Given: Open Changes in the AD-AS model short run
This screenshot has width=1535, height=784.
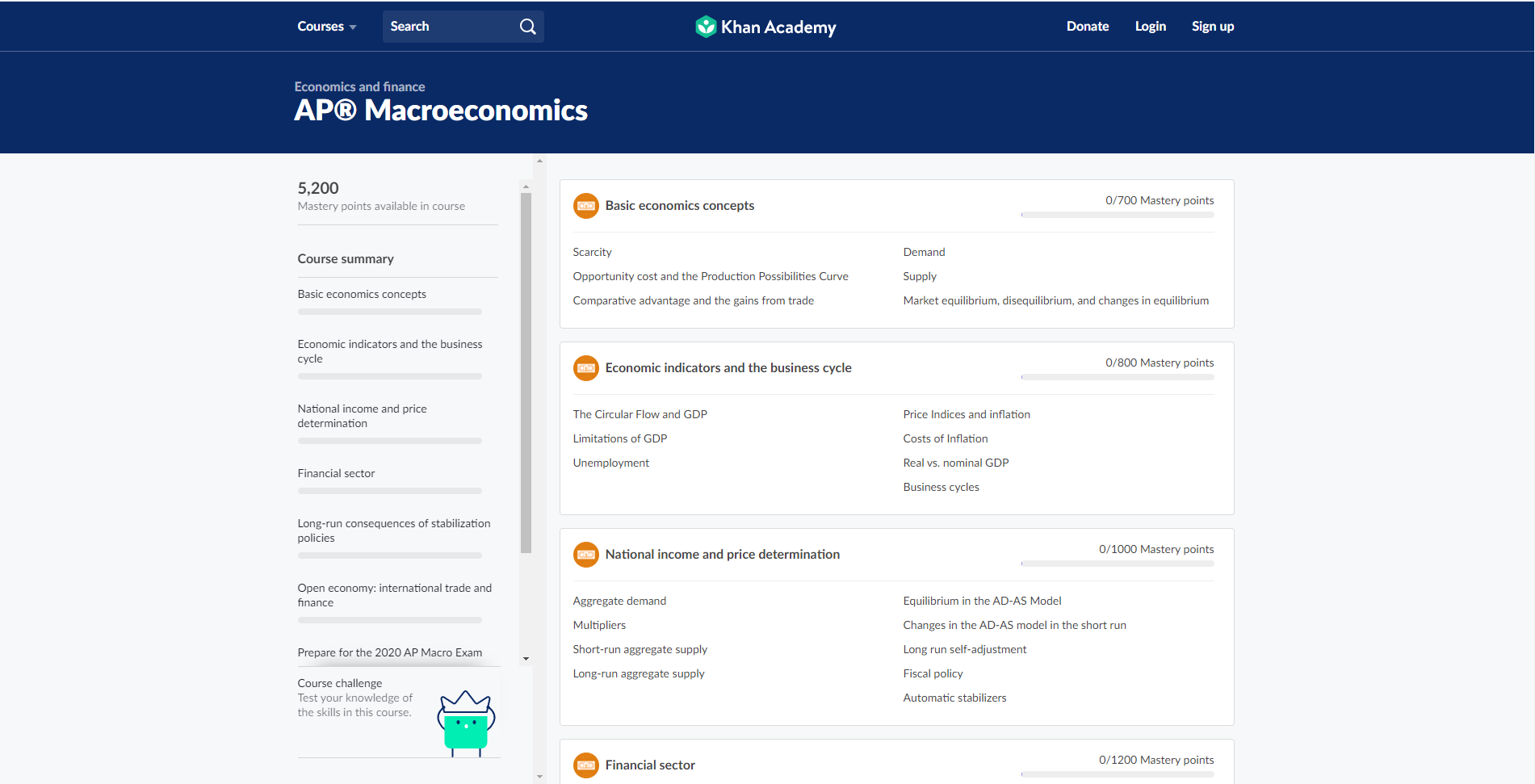Looking at the screenshot, I should [1014, 625].
